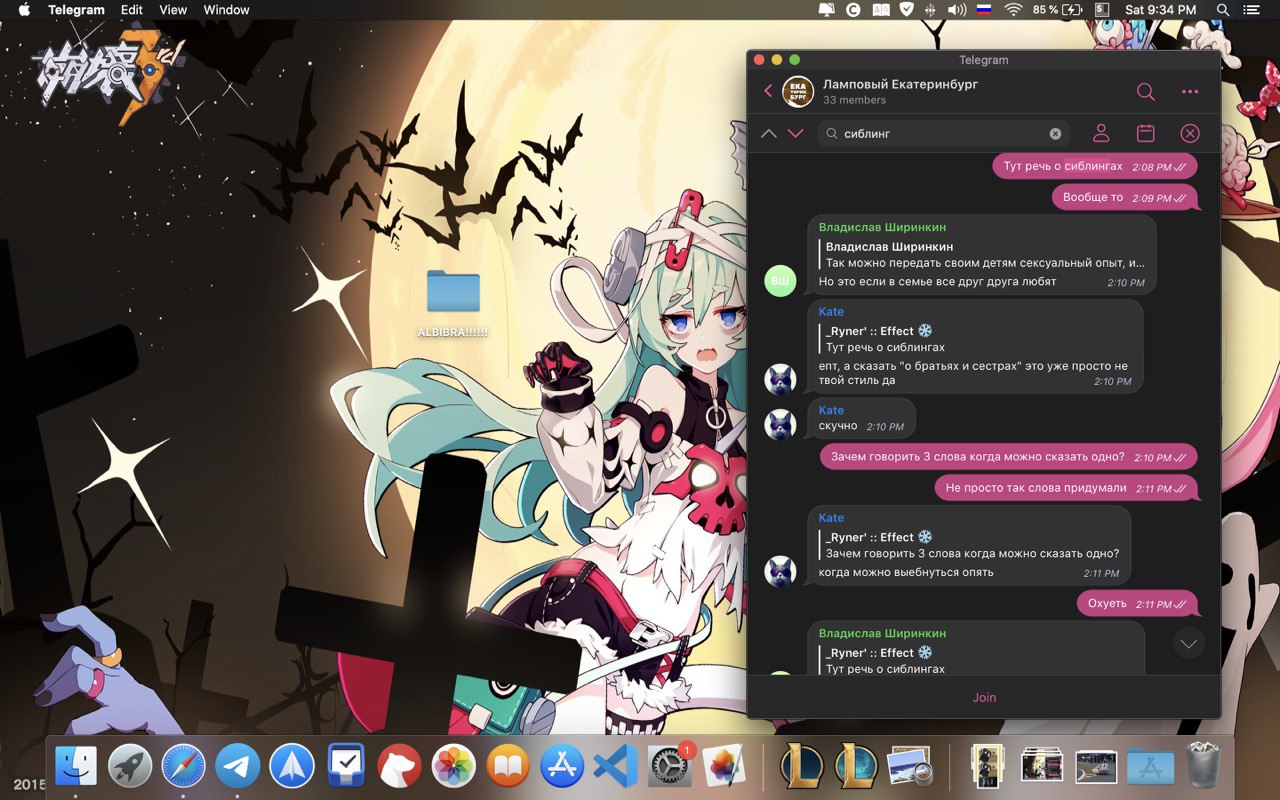Click Kate name above епт message

831,312
